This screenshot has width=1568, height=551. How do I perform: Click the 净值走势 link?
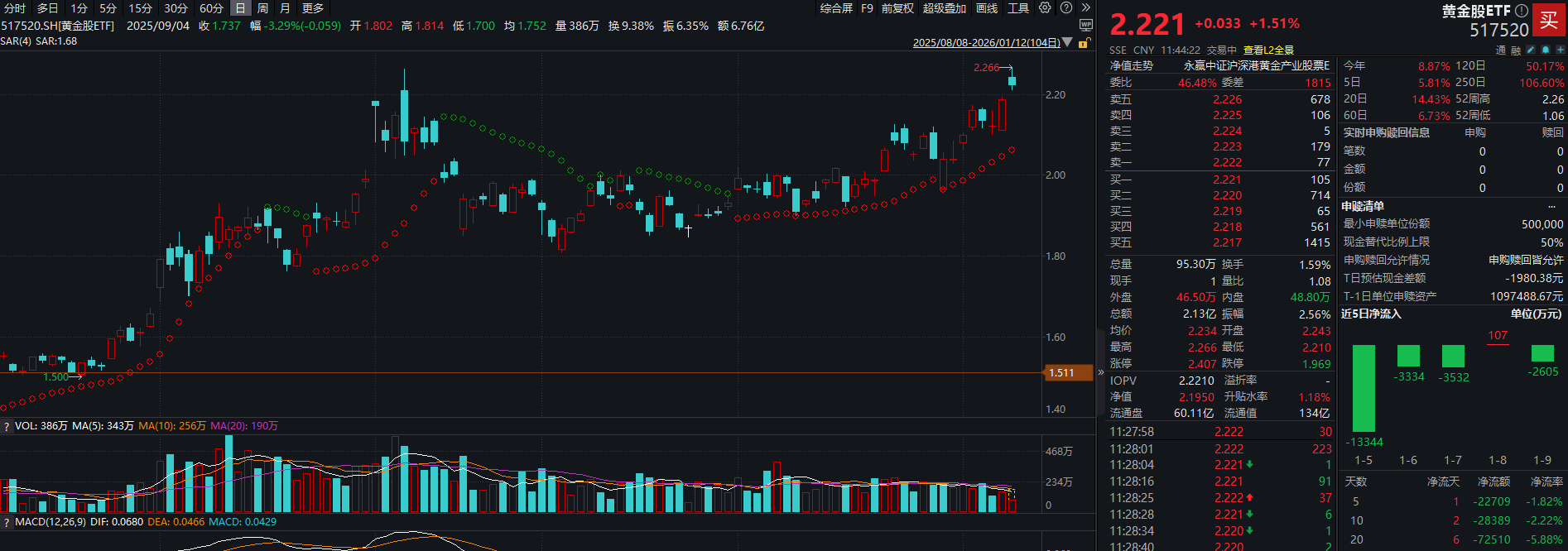(1132, 65)
